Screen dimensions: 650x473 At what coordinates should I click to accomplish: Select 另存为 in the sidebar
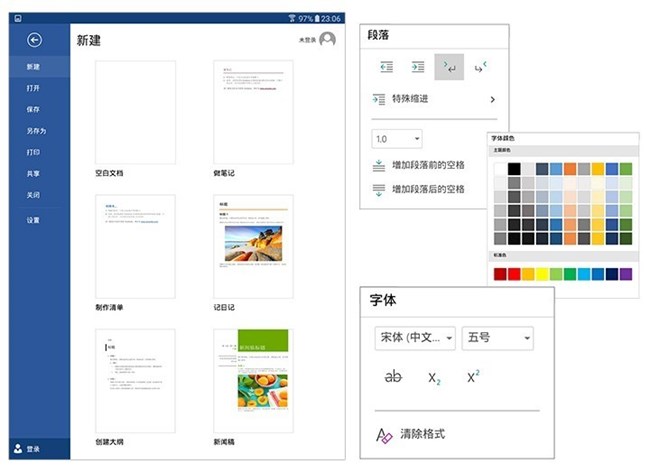point(36,131)
